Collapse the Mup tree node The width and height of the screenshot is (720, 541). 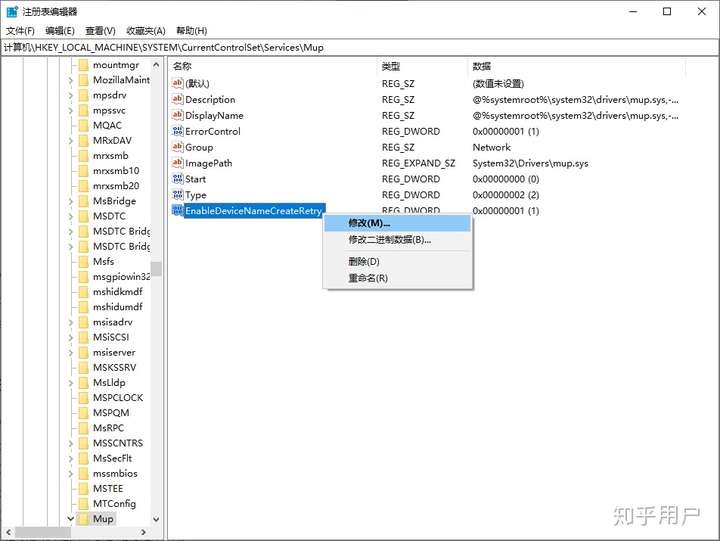click(71, 519)
